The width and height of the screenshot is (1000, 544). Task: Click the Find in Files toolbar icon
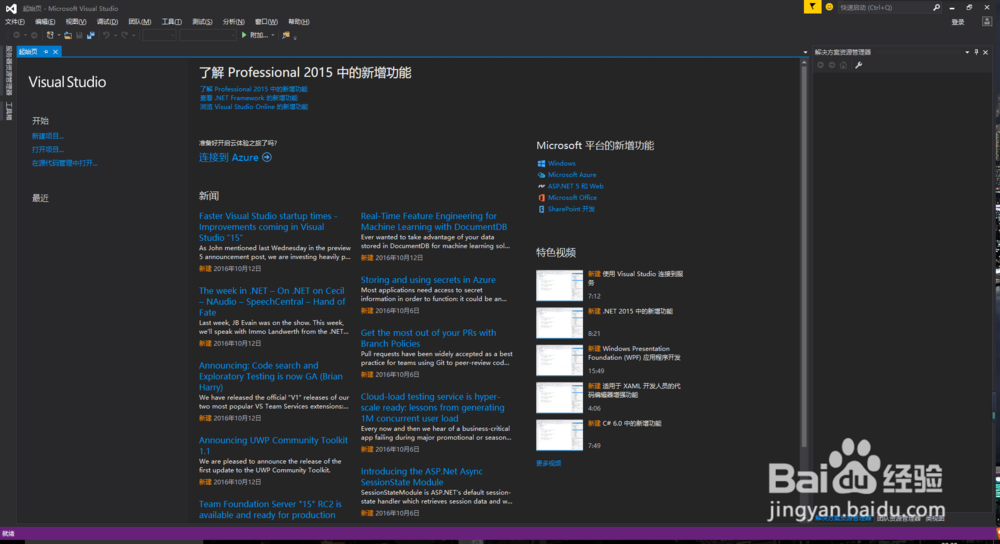pos(286,35)
